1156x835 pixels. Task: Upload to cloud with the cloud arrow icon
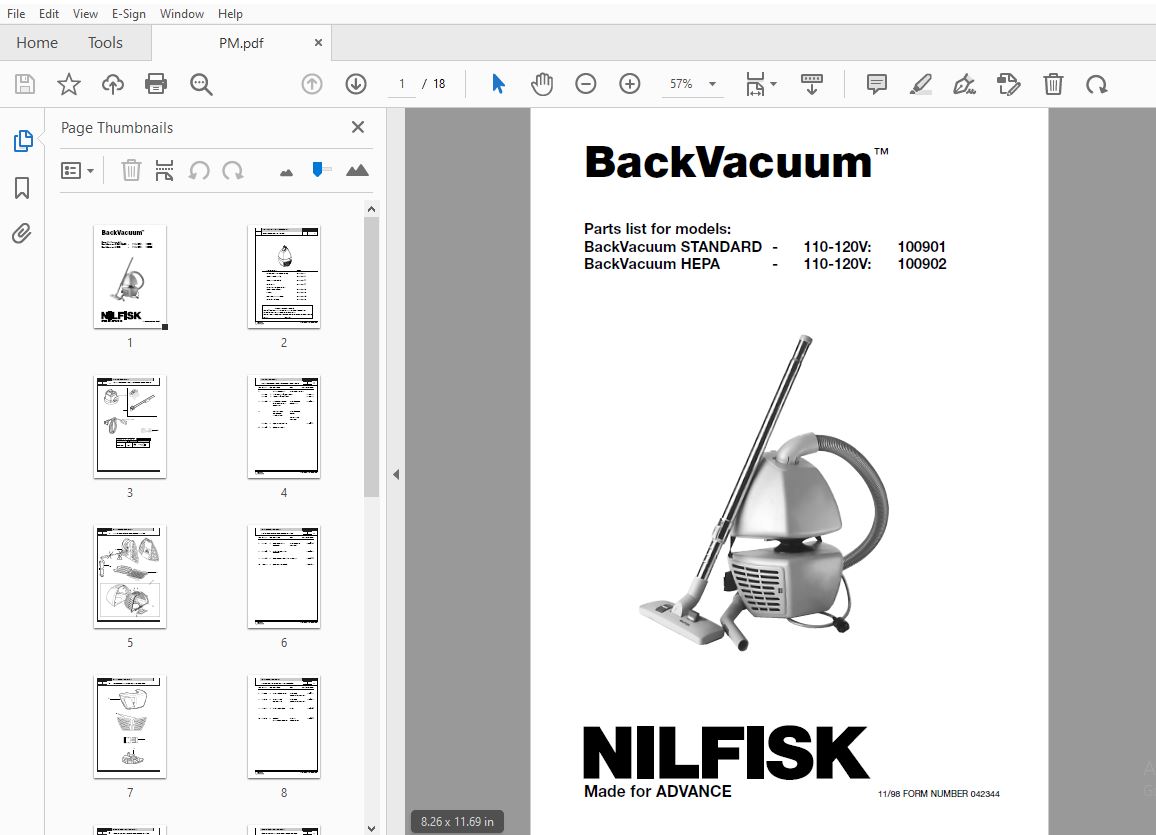point(113,84)
